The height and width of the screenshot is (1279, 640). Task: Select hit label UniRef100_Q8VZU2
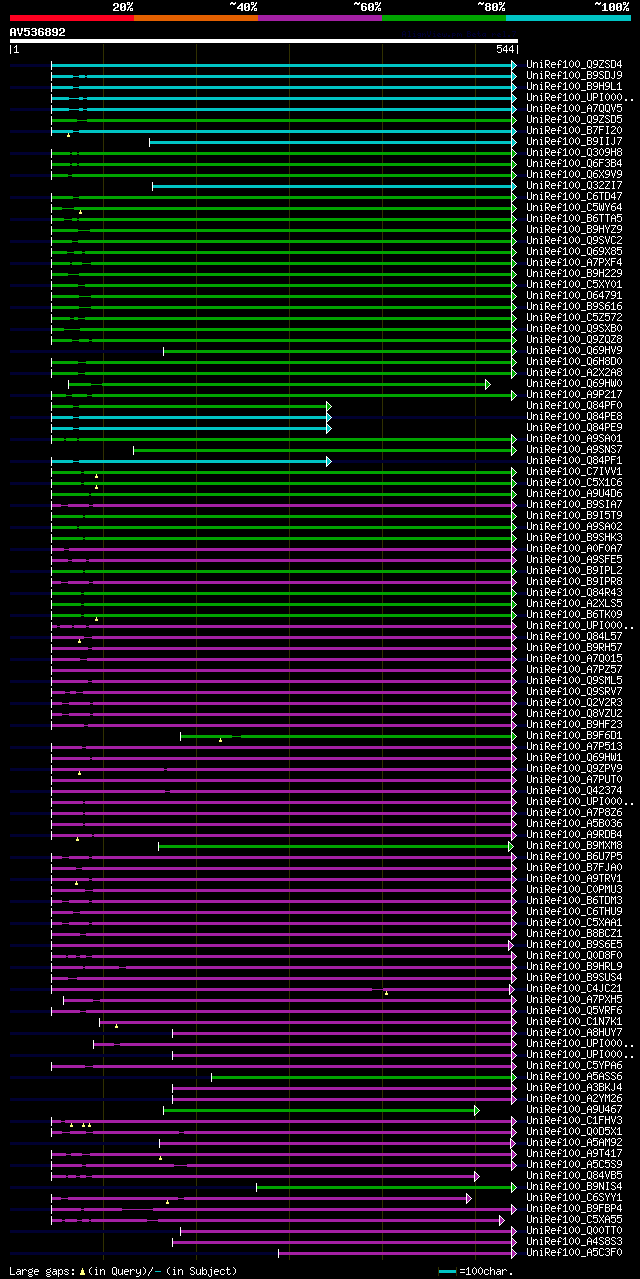tap(574, 714)
